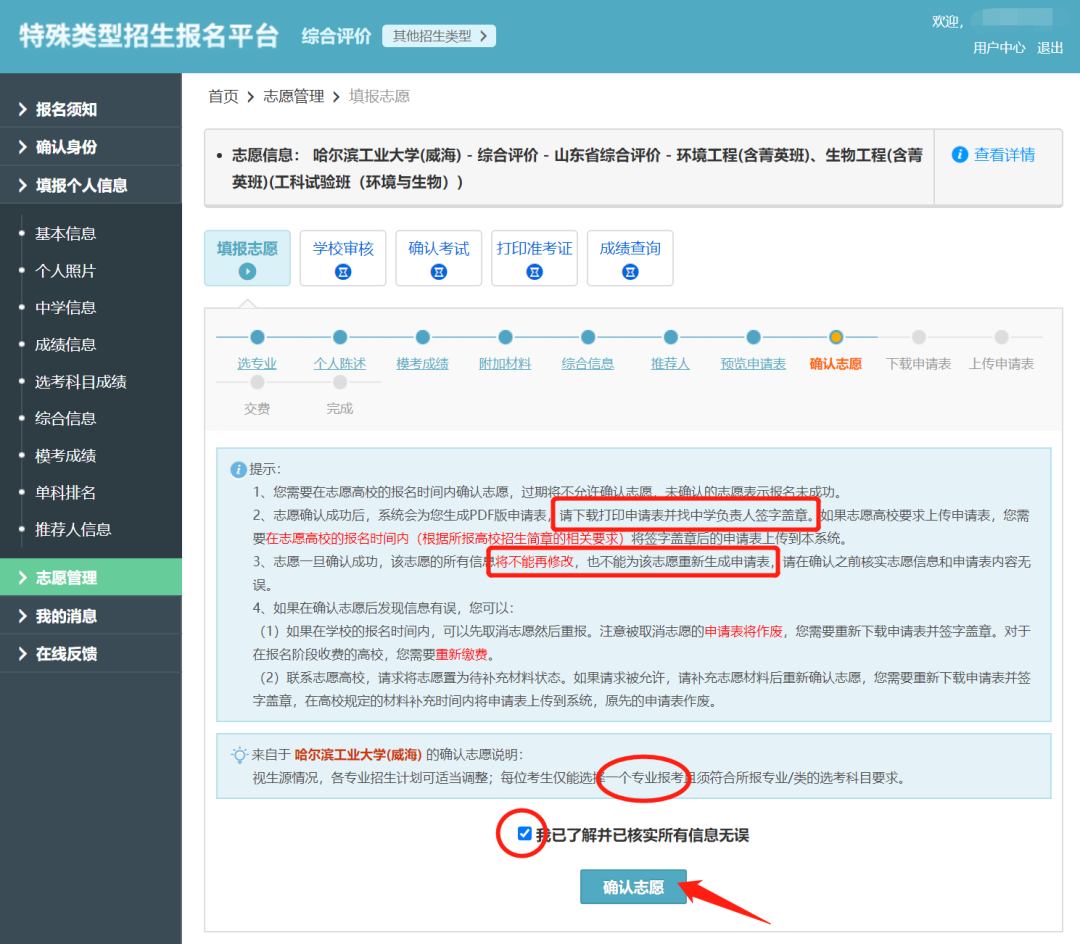Go to the 推荐人 step link
The image size is (1080, 944).
coord(670,364)
